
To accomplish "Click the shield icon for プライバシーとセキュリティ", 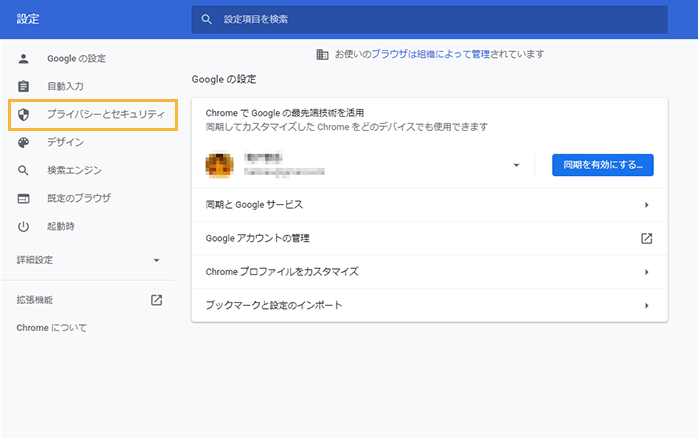I will point(24,115).
